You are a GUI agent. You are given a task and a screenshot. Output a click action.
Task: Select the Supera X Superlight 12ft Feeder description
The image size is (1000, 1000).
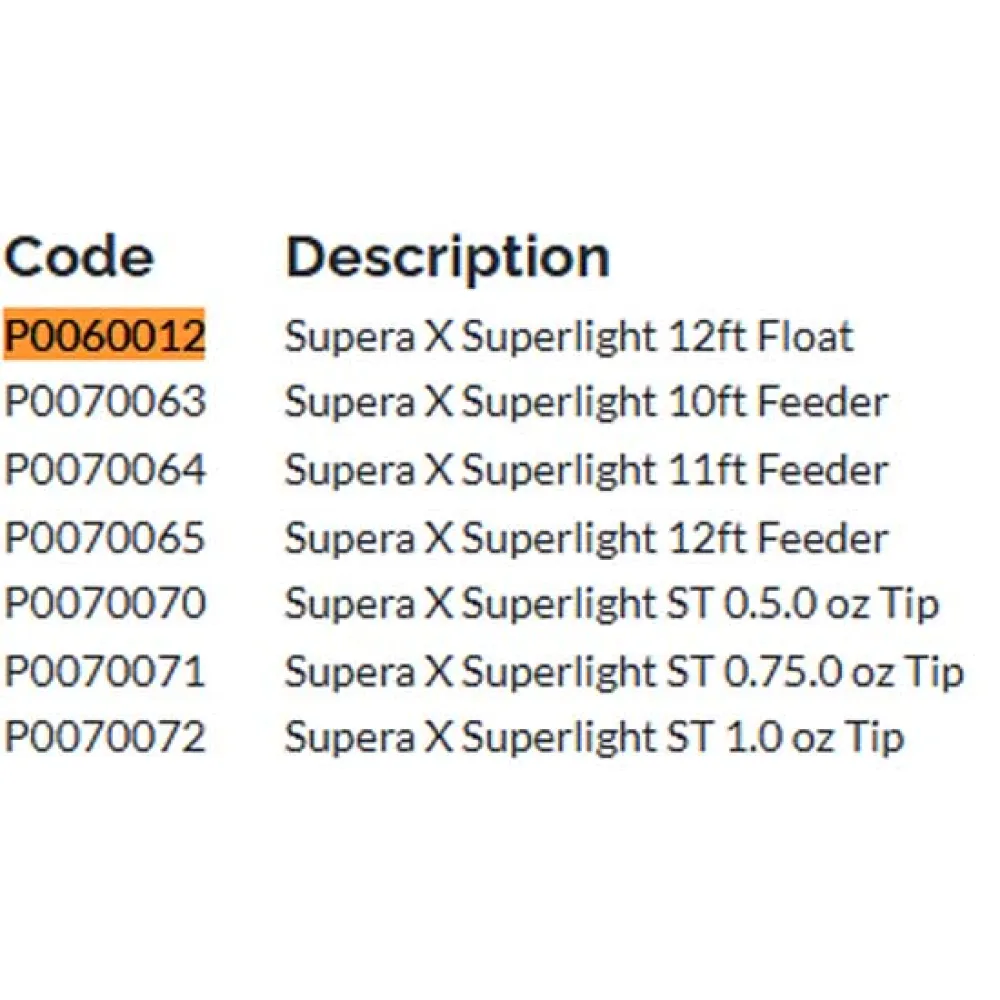click(x=586, y=537)
